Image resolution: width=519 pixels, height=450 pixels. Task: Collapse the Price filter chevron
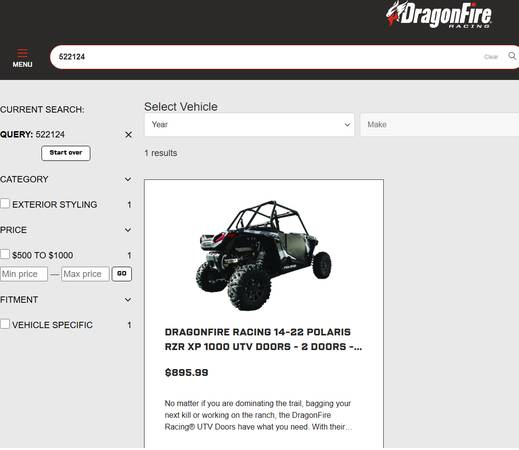128,230
